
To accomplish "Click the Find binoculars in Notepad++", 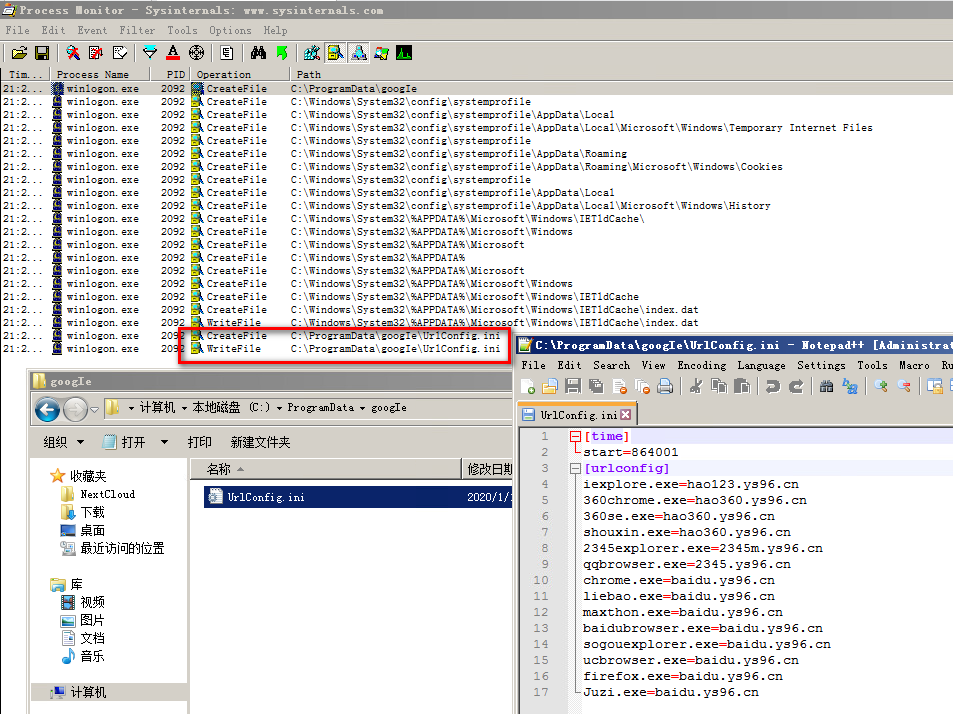I will [827, 386].
